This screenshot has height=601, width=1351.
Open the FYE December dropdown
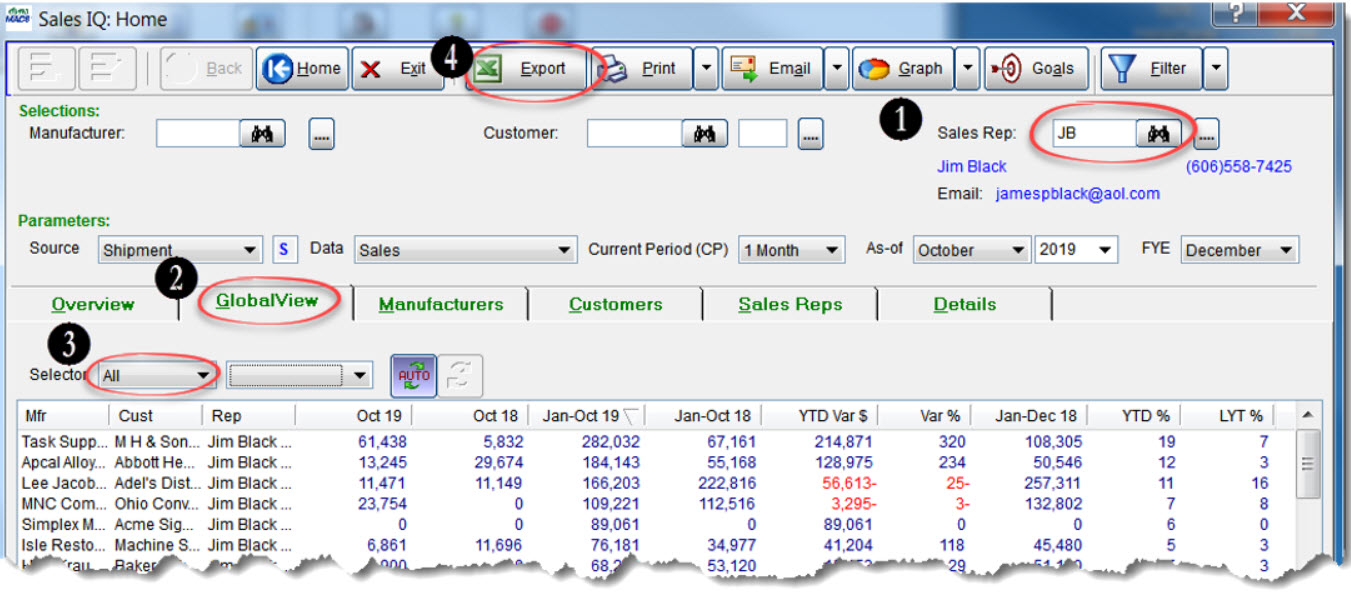pyautogui.click(x=1240, y=250)
